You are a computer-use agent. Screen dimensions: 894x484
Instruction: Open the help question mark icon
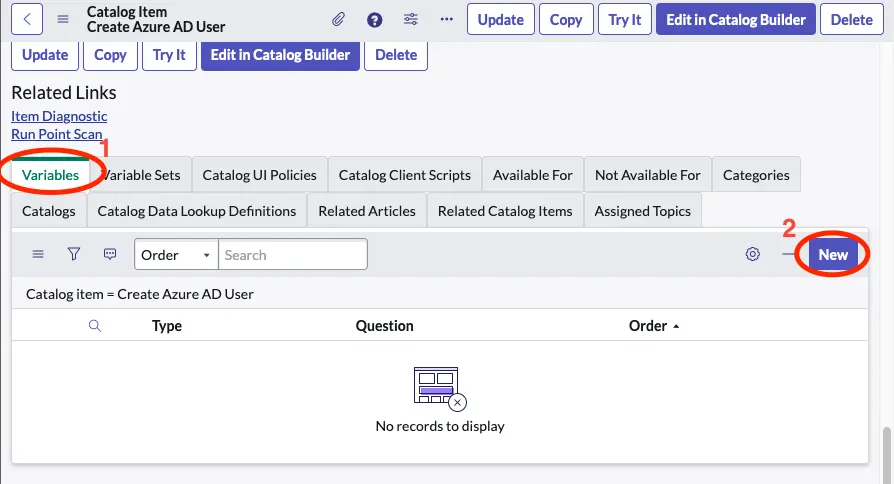click(375, 20)
